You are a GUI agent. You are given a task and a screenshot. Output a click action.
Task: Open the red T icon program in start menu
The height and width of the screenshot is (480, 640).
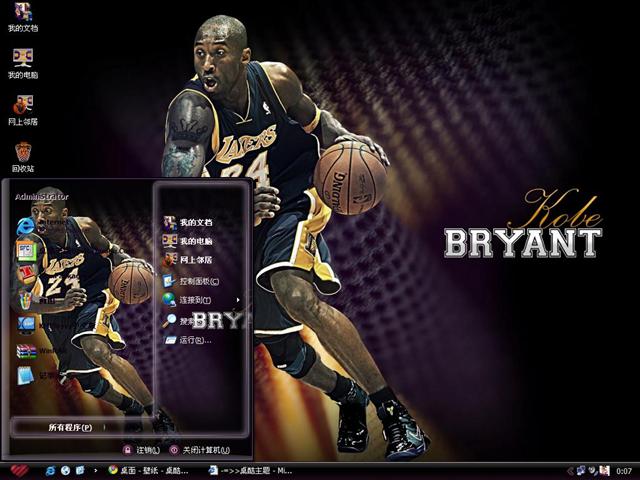tap(26, 274)
